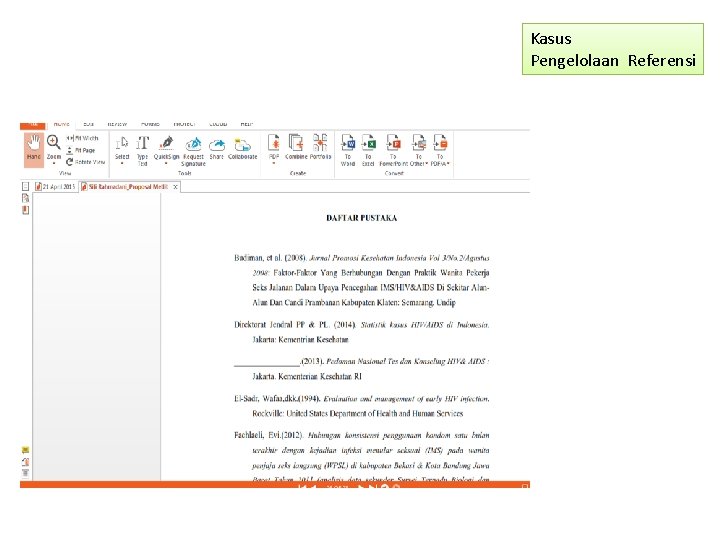The width and height of the screenshot is (720, 540).
Task: Open the HOME ribbon tab
Action: (61, 124)
